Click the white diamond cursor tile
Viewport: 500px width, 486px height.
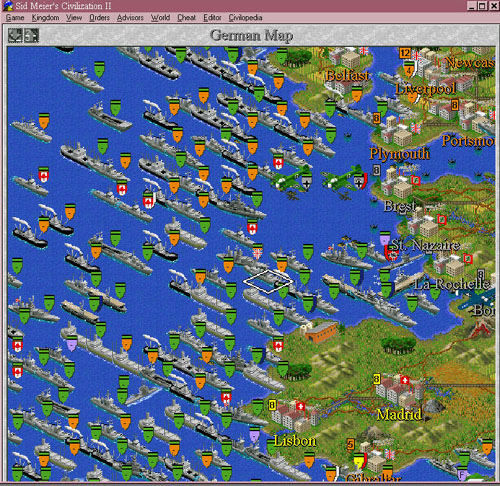tap(268, 282)
